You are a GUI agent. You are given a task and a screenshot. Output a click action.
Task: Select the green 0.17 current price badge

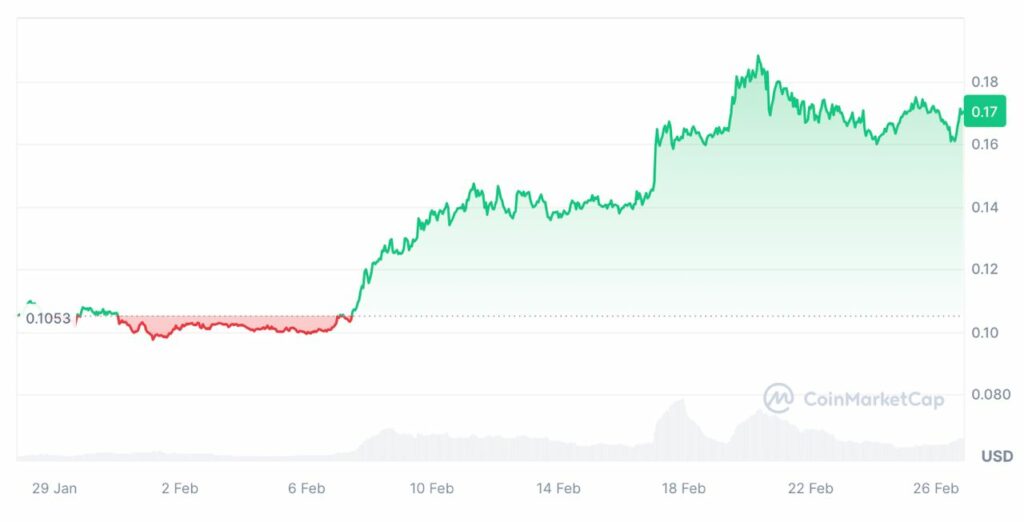[x=984, y=112]
